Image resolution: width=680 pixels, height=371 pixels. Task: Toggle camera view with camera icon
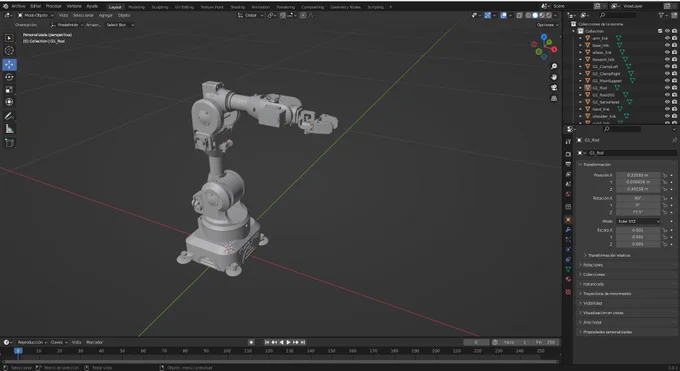tap(554, 88)
